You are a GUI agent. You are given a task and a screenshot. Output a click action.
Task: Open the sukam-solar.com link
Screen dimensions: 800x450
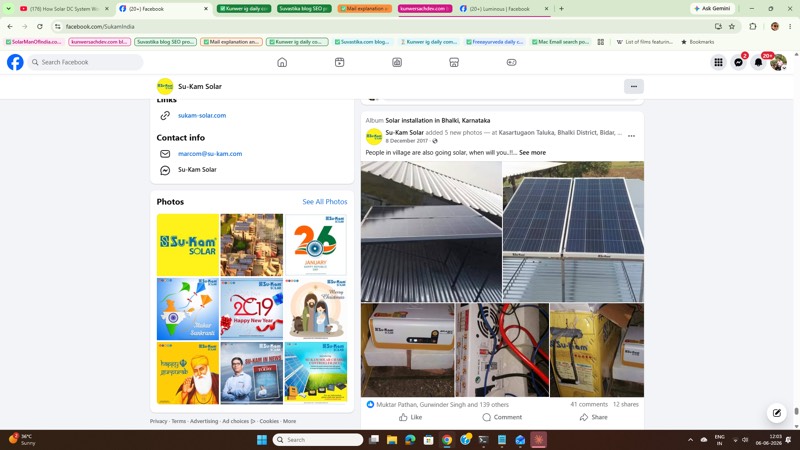coord(202,115)
